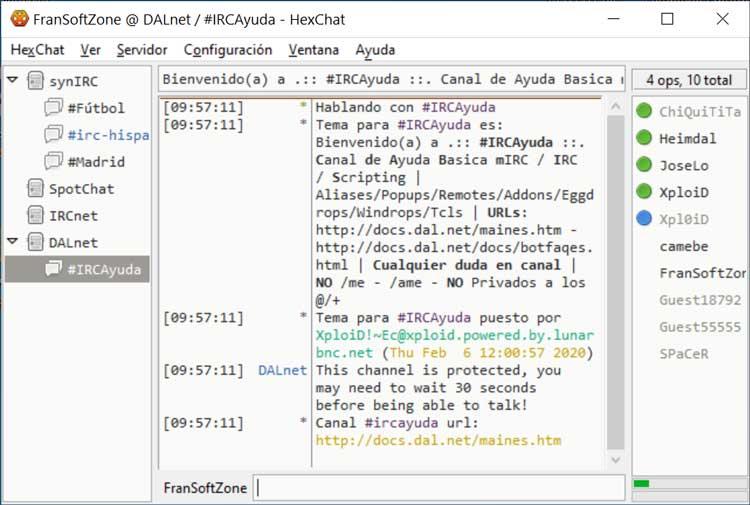
Task: Switch to the #Fútbol channel
Action: [96, 108]
